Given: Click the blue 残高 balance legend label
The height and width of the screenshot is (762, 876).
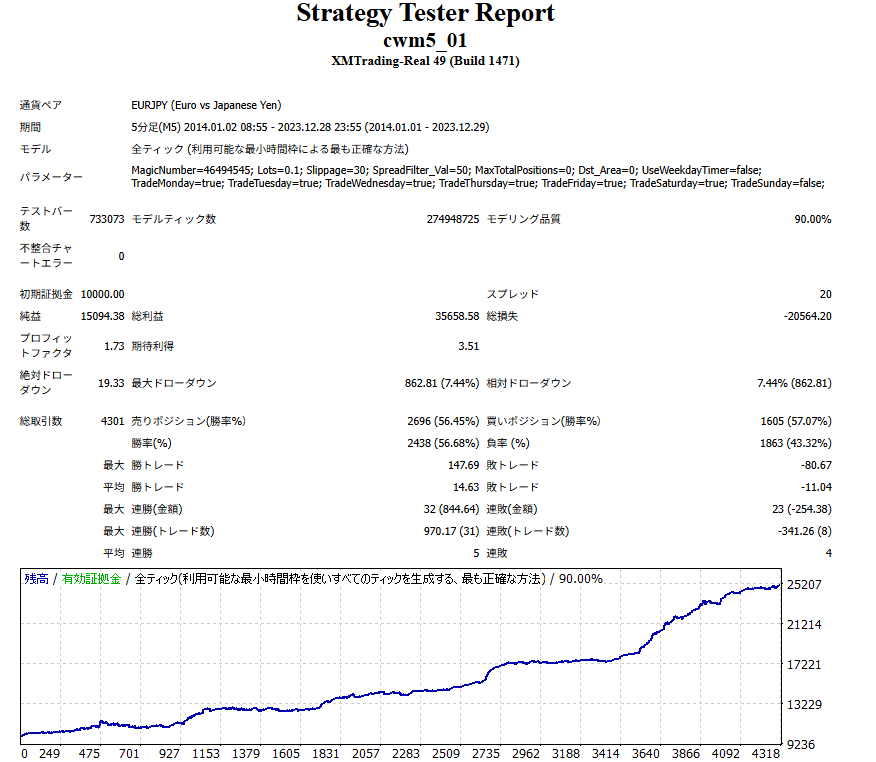Looking at the screenshot, I should (36, 579).
